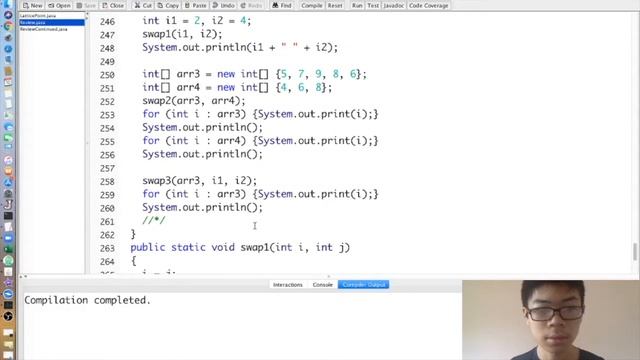The height and width of the screenshot is (360, 640).
Task: Select Review.java in the file list
Action: pyautogui.click(x=52, y=22)
